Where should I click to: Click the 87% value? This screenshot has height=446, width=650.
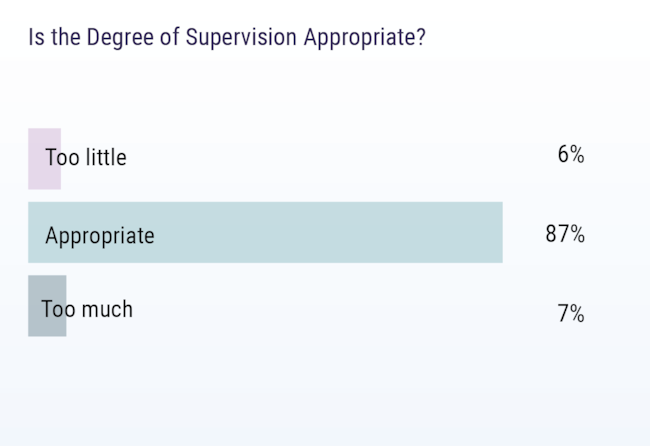tap(565, 234)
